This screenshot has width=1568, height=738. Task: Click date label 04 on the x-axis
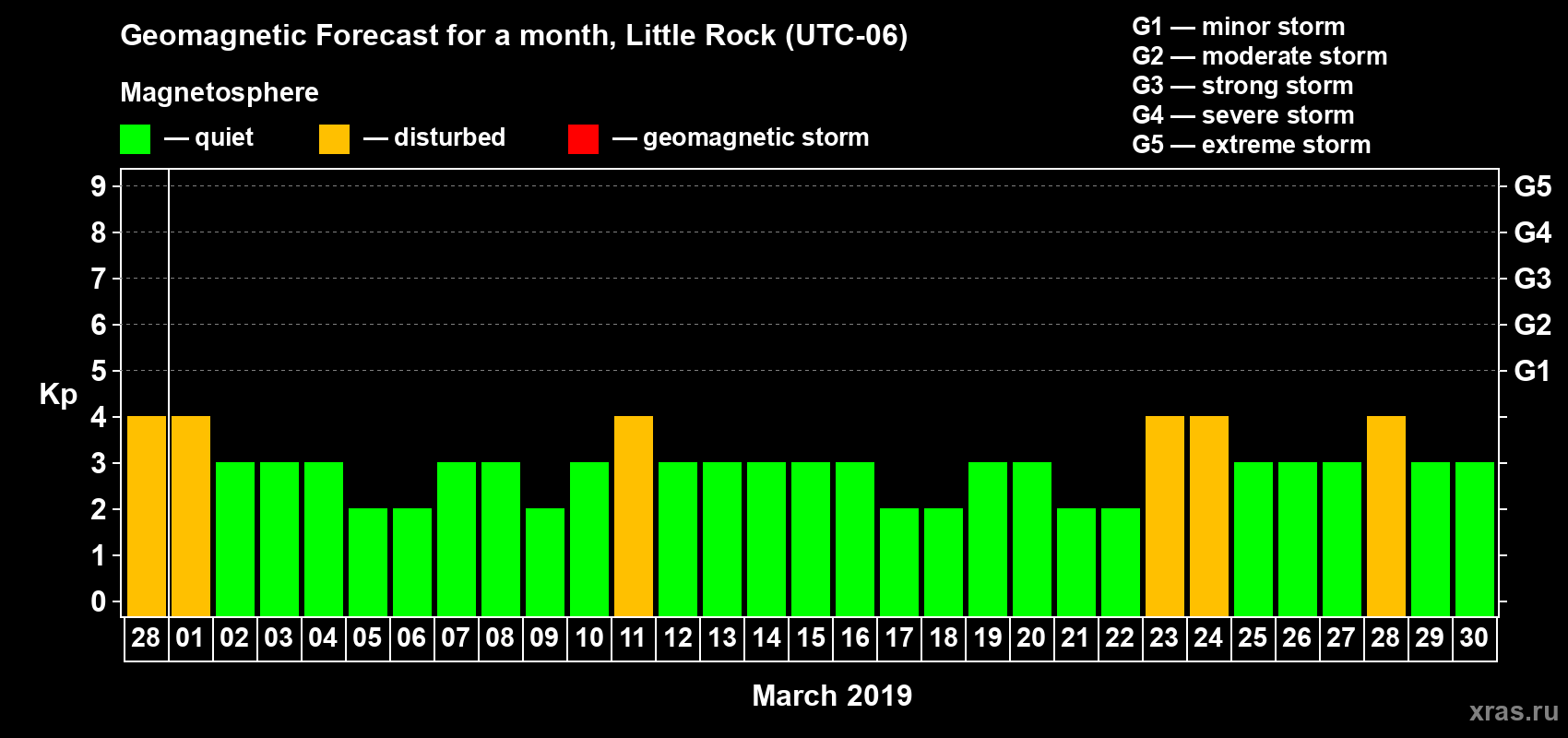pos(323,637)
